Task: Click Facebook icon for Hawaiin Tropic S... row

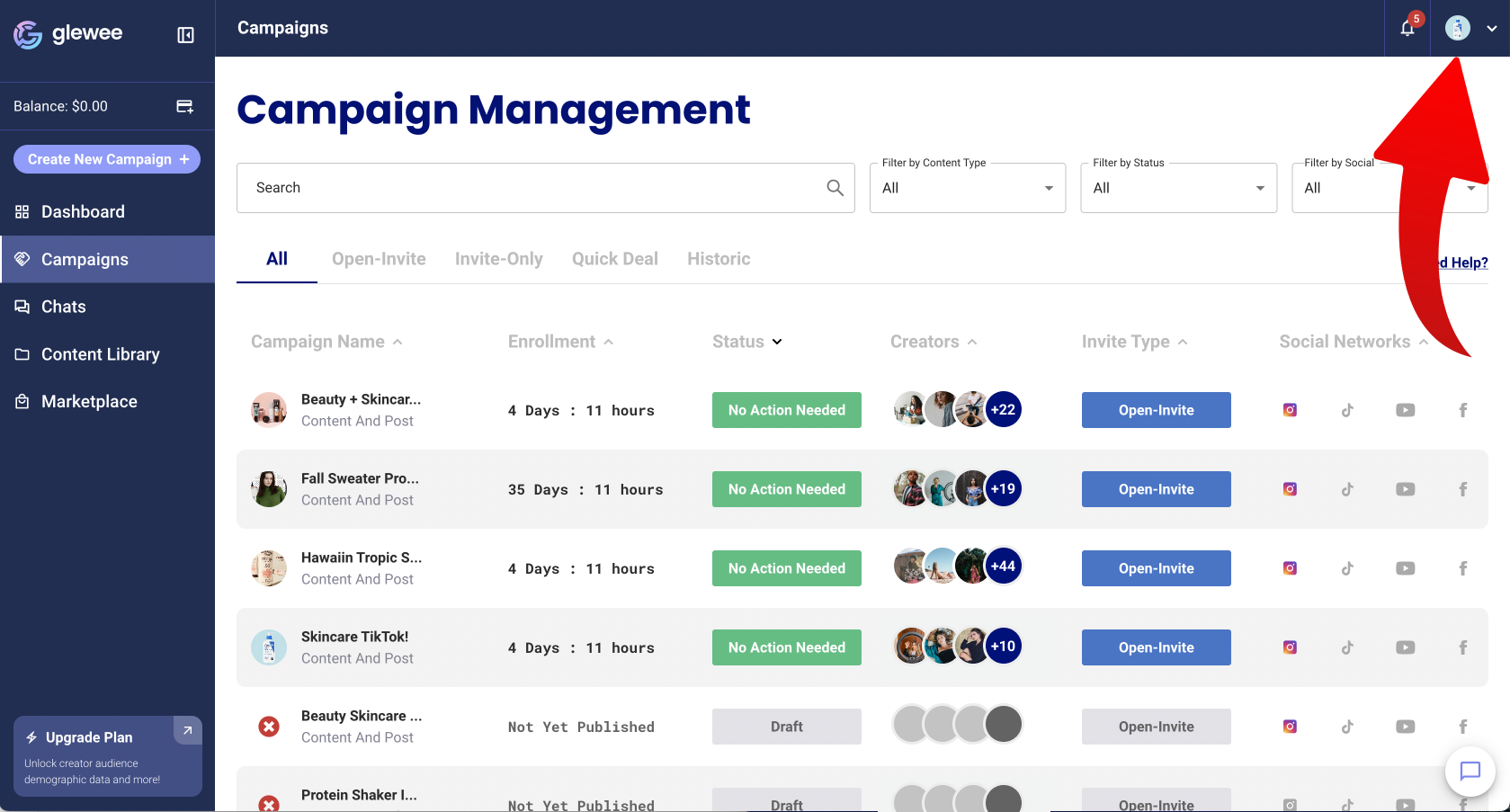Action: pos(1462,568)
